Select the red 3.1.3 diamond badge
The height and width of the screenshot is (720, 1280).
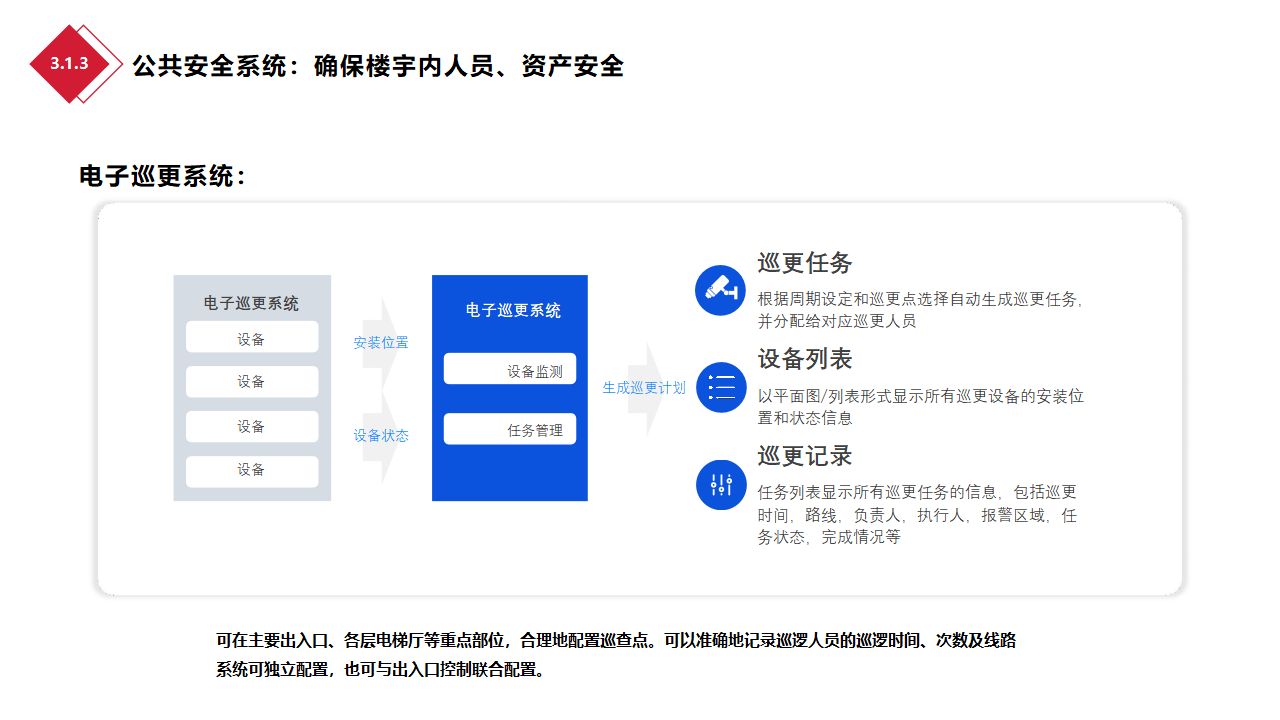[69, 64]
